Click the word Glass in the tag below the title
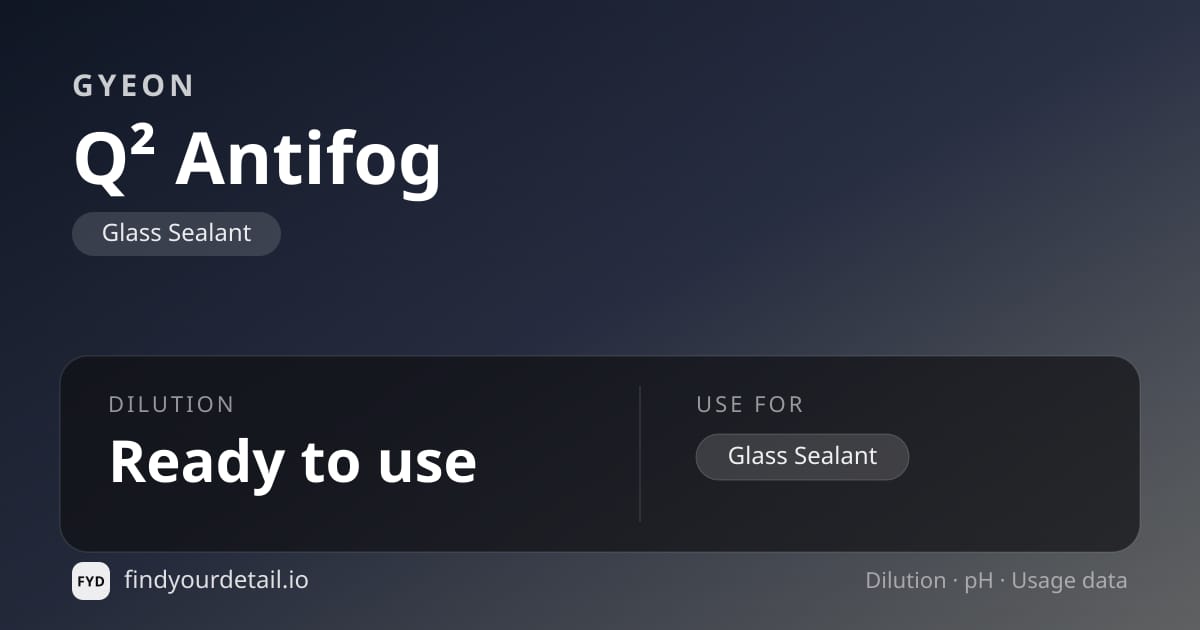 (x=131, y=234)
